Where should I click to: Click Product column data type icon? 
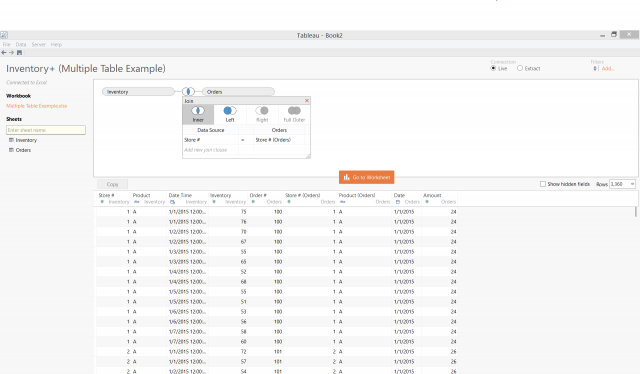(x=136, y=202)
